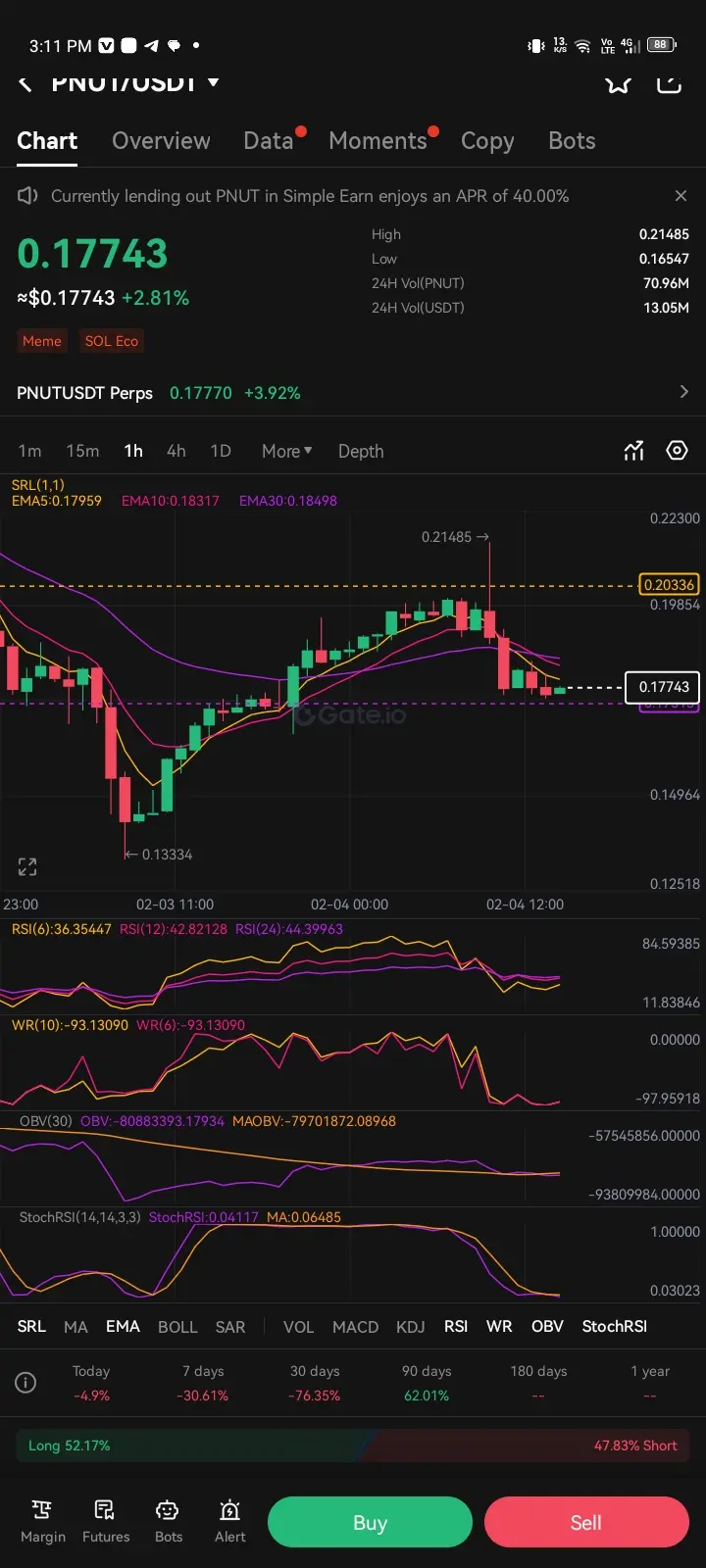Open the Simple Earn 40.00% APR announcement
This screenshot has width=706, height=1568.
pos(310,196)
